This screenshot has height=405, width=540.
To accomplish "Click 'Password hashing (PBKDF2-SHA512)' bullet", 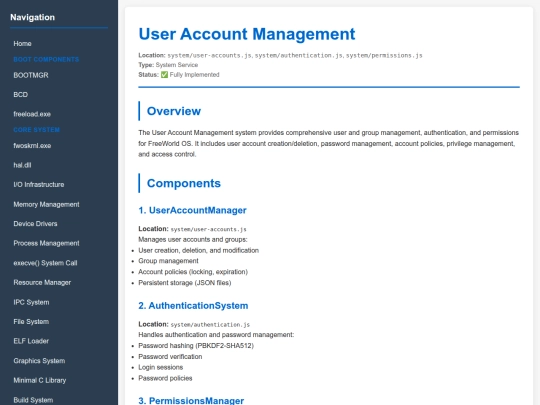I will (x=196, y=346).
